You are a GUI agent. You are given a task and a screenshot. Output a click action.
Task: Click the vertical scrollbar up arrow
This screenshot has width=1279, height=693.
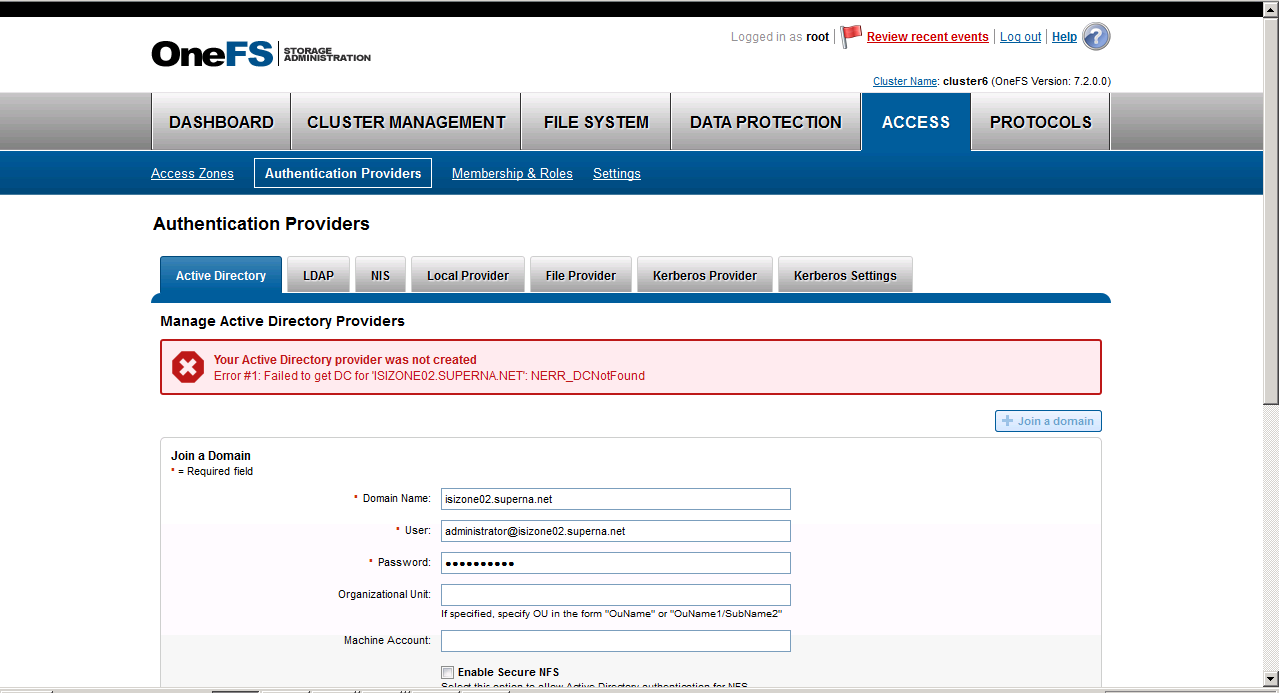pos(1270,10)
